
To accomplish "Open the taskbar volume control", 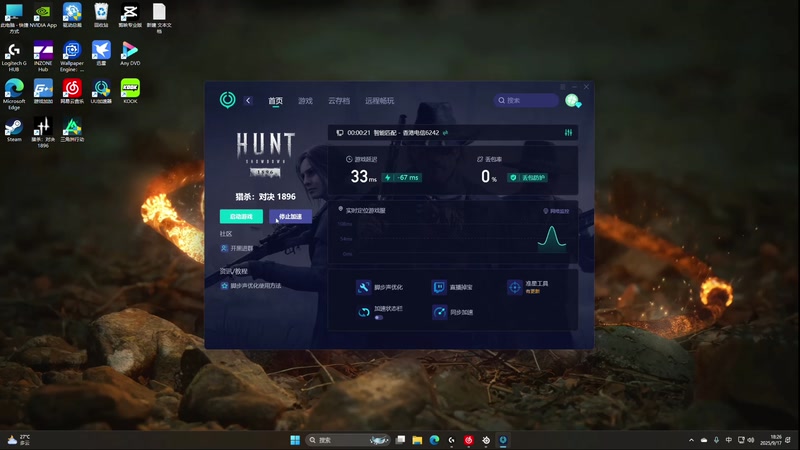I will 751,440.
